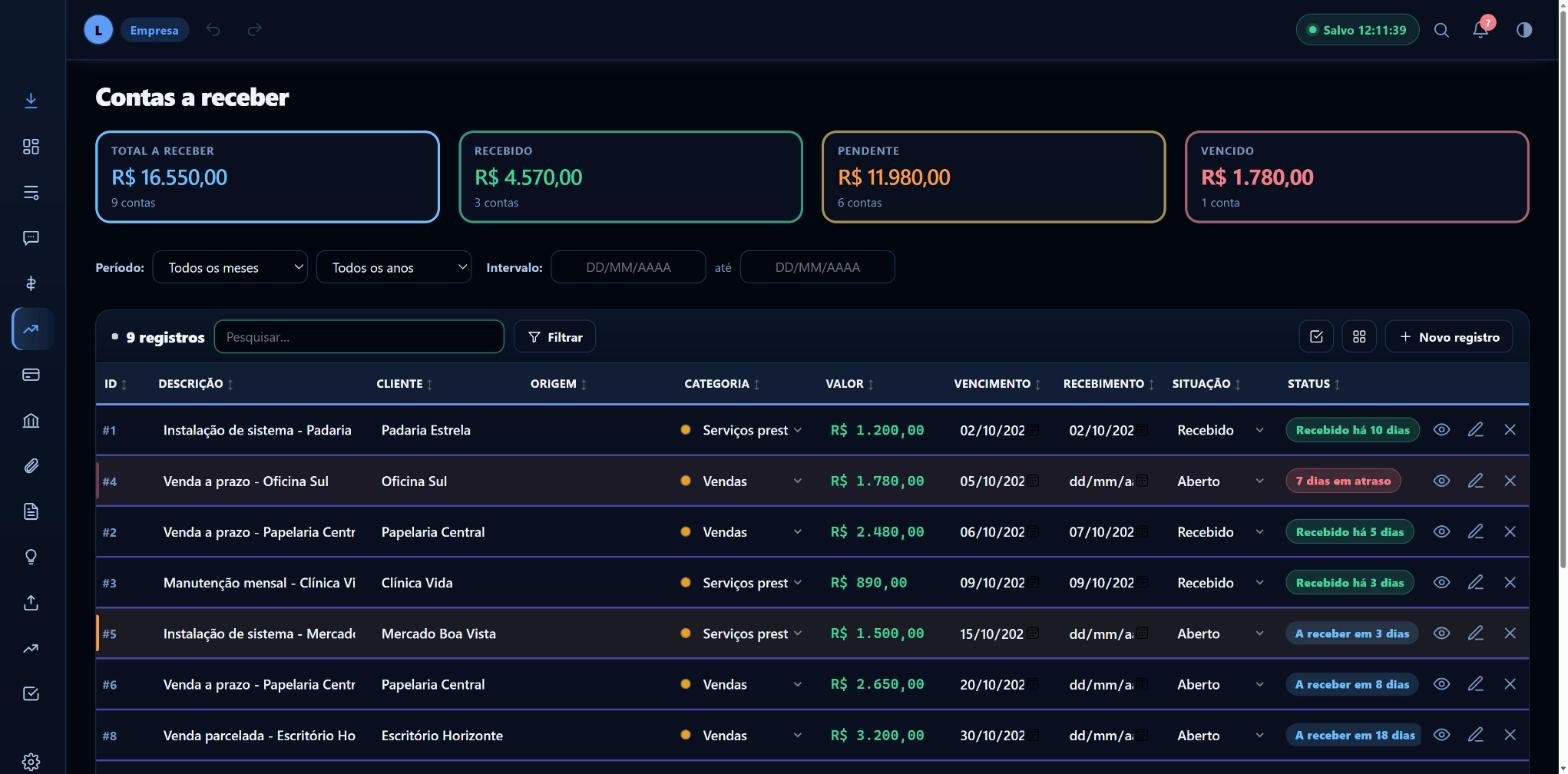This screenshot has width=1568, height=774.
Task: Click the undo arrow icon
Action: pyautogui.click(x=213, y=30)
